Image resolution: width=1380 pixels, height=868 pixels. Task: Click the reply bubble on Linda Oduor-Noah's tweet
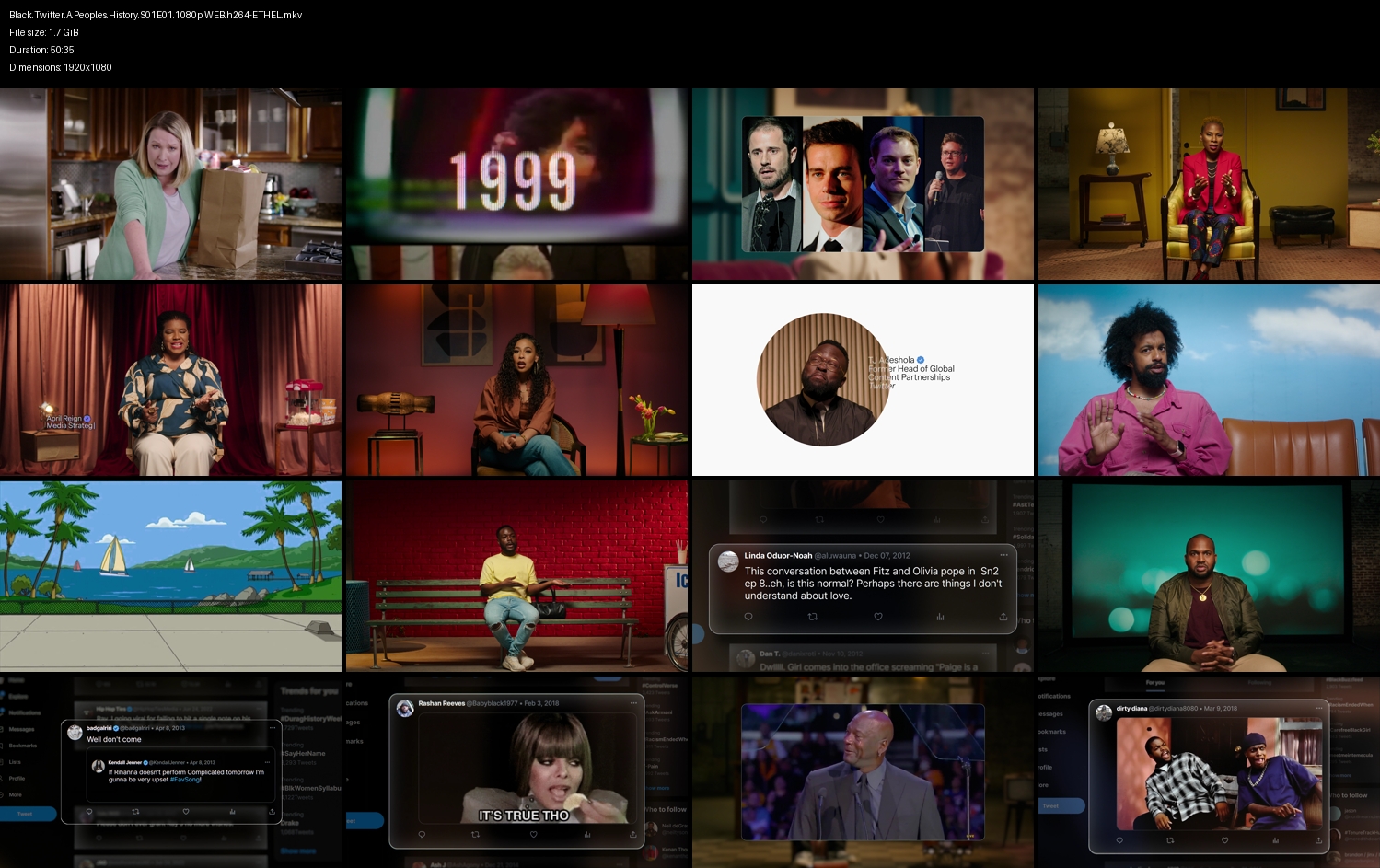(748, 617)
